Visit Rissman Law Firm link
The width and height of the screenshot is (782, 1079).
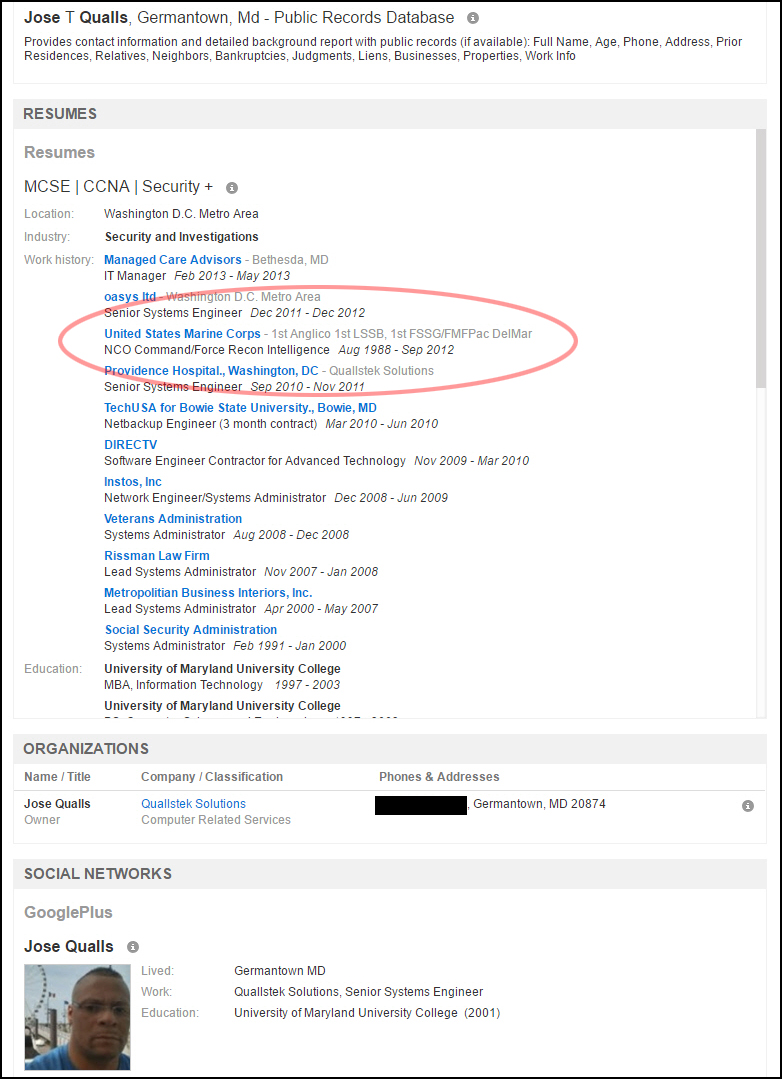click(x=157, y=556)
